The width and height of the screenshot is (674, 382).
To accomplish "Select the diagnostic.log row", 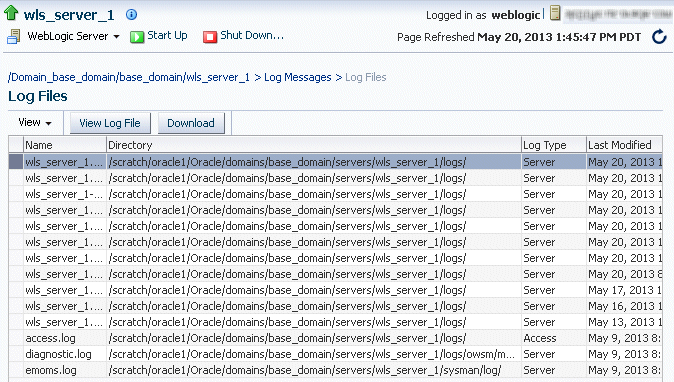I will 335,354.
